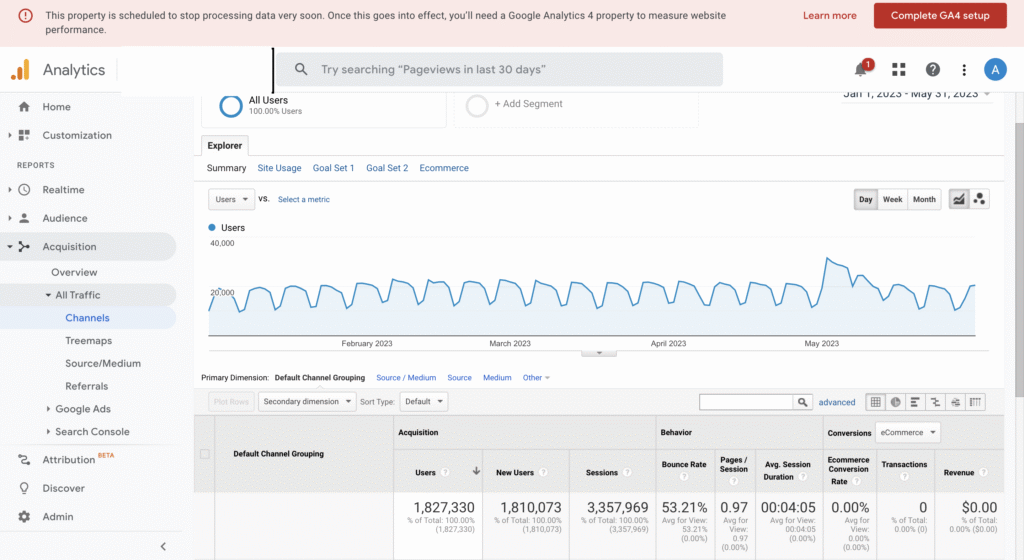Image resolution: width=1024 pixels, height=560 pixels.
Task: Switch graph interval to Month
Action: click(924, 199)
